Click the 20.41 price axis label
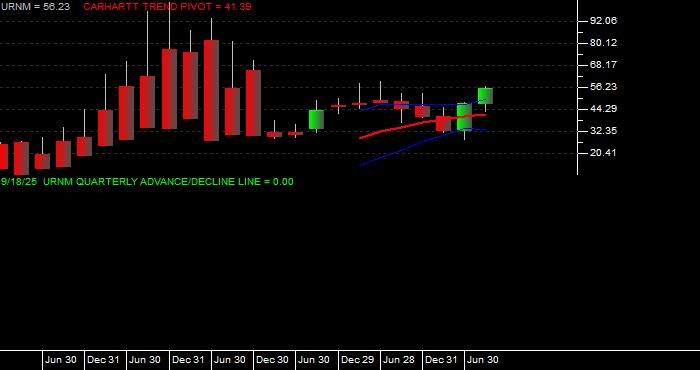 pos(603,153)
